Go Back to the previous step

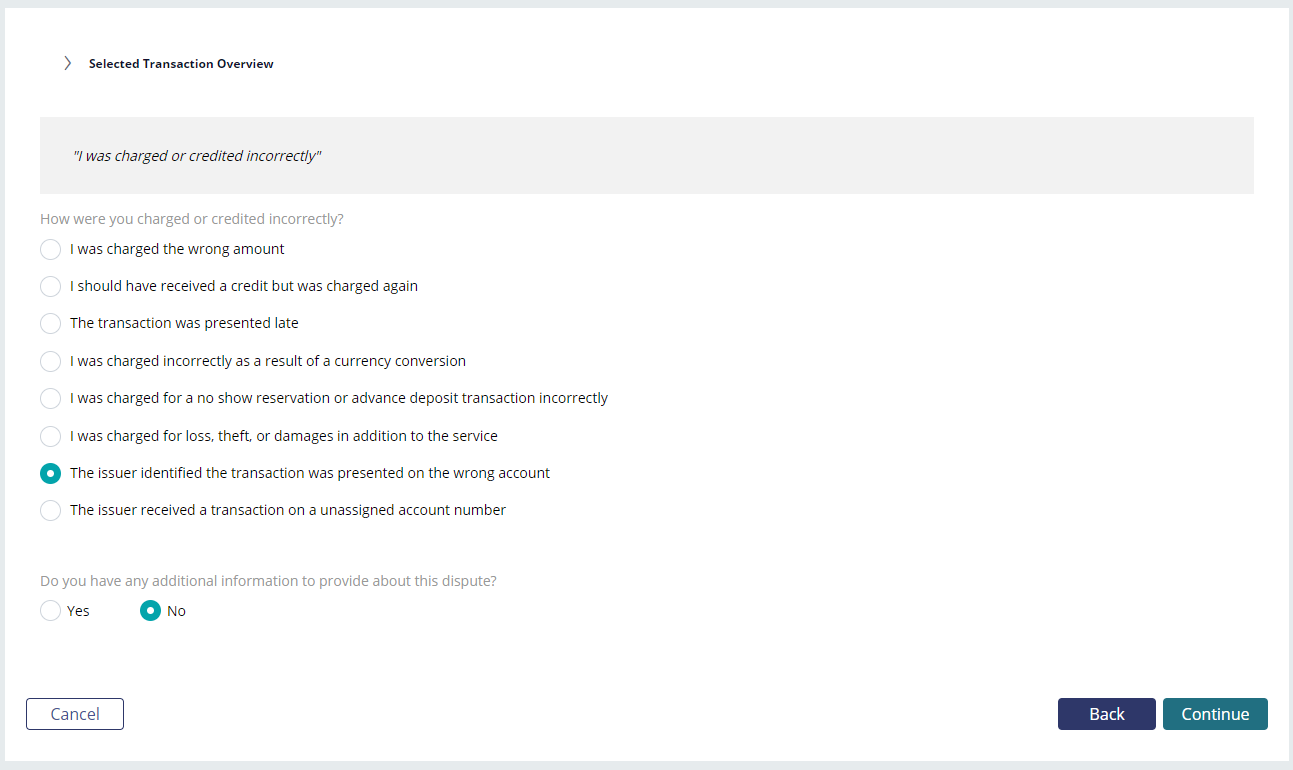(1107, 714)
